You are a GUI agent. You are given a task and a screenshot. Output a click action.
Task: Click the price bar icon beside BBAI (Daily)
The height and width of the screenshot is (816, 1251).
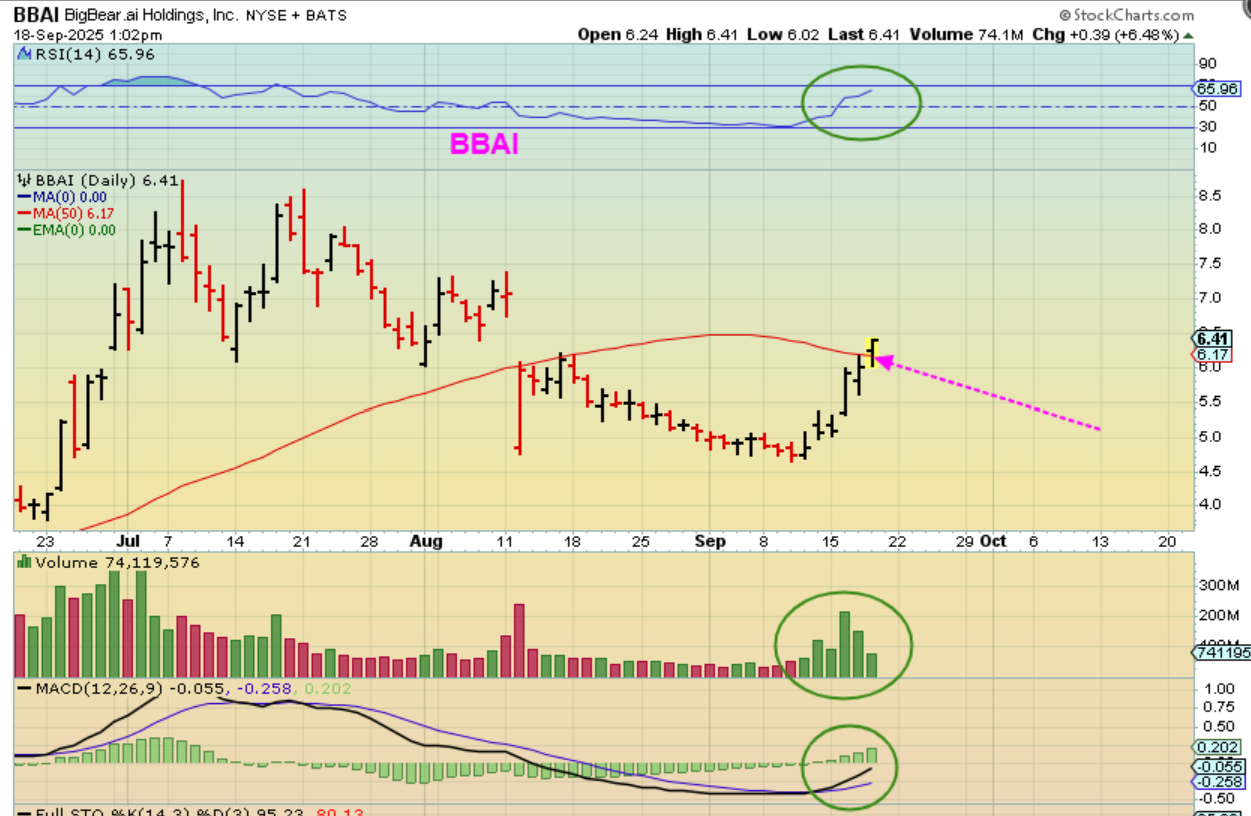coord(24,181)
